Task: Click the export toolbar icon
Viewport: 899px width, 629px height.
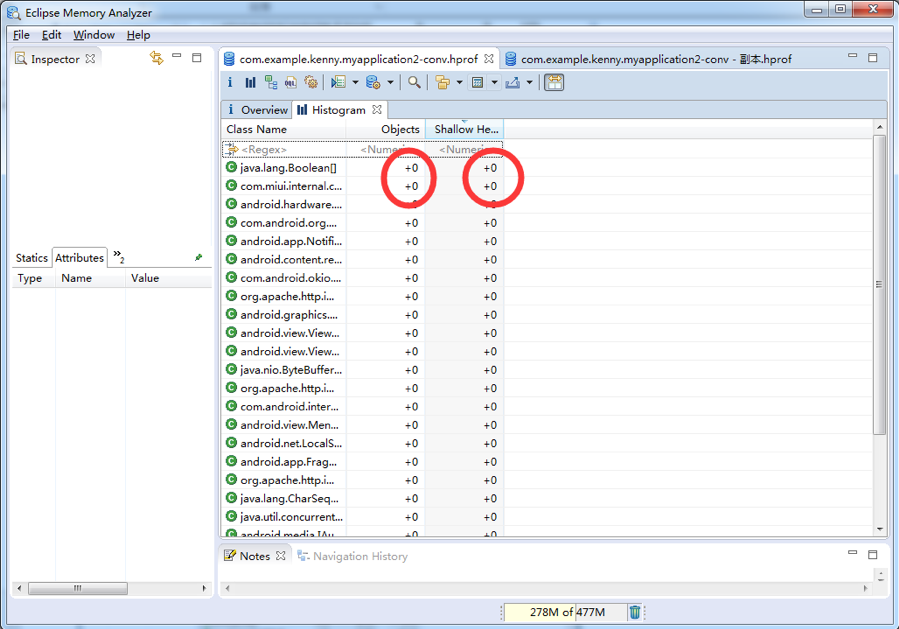Action: (x=513, y=83)
